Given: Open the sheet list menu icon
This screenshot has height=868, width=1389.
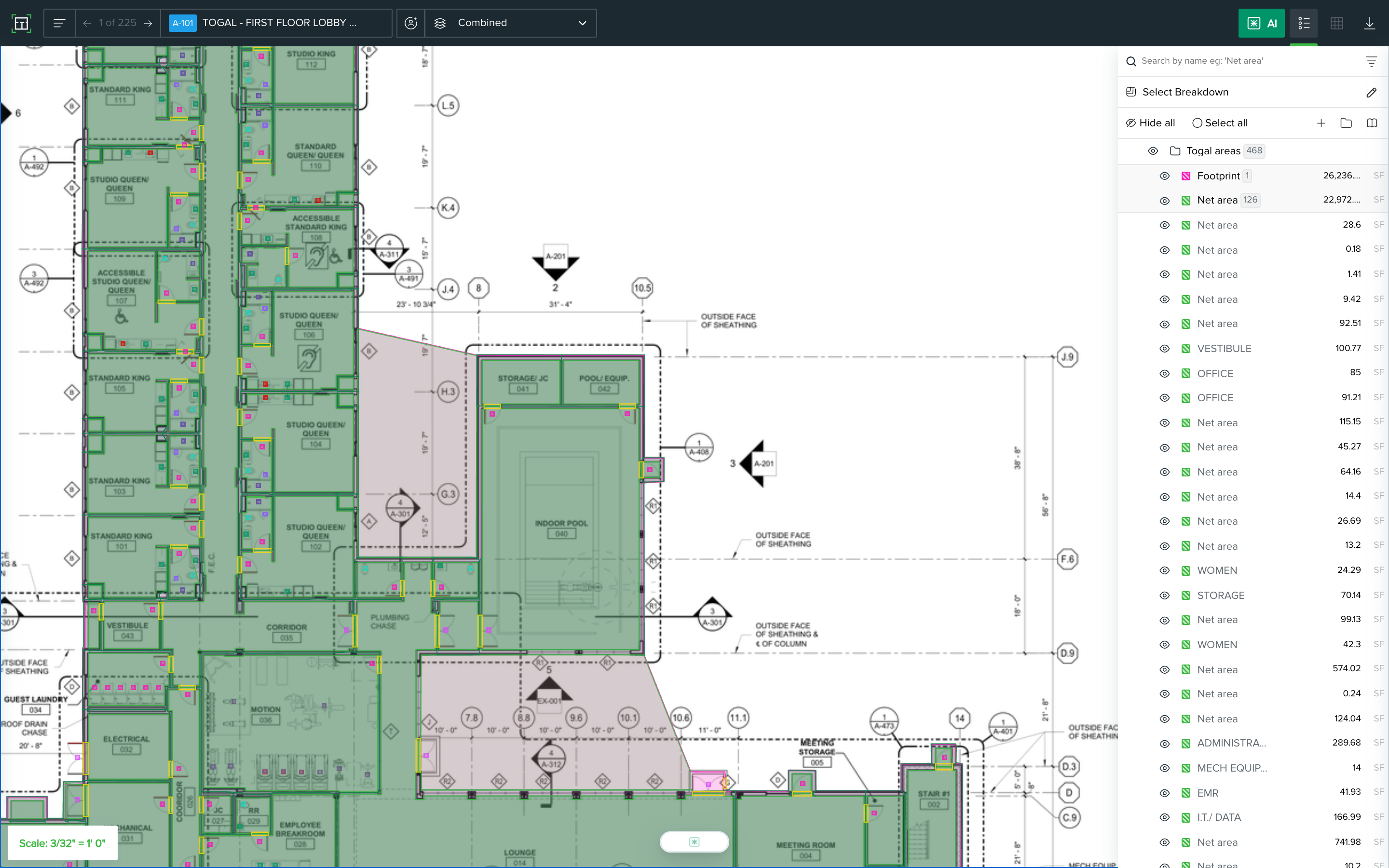Looking at the screenshot, I should (59, 23).
